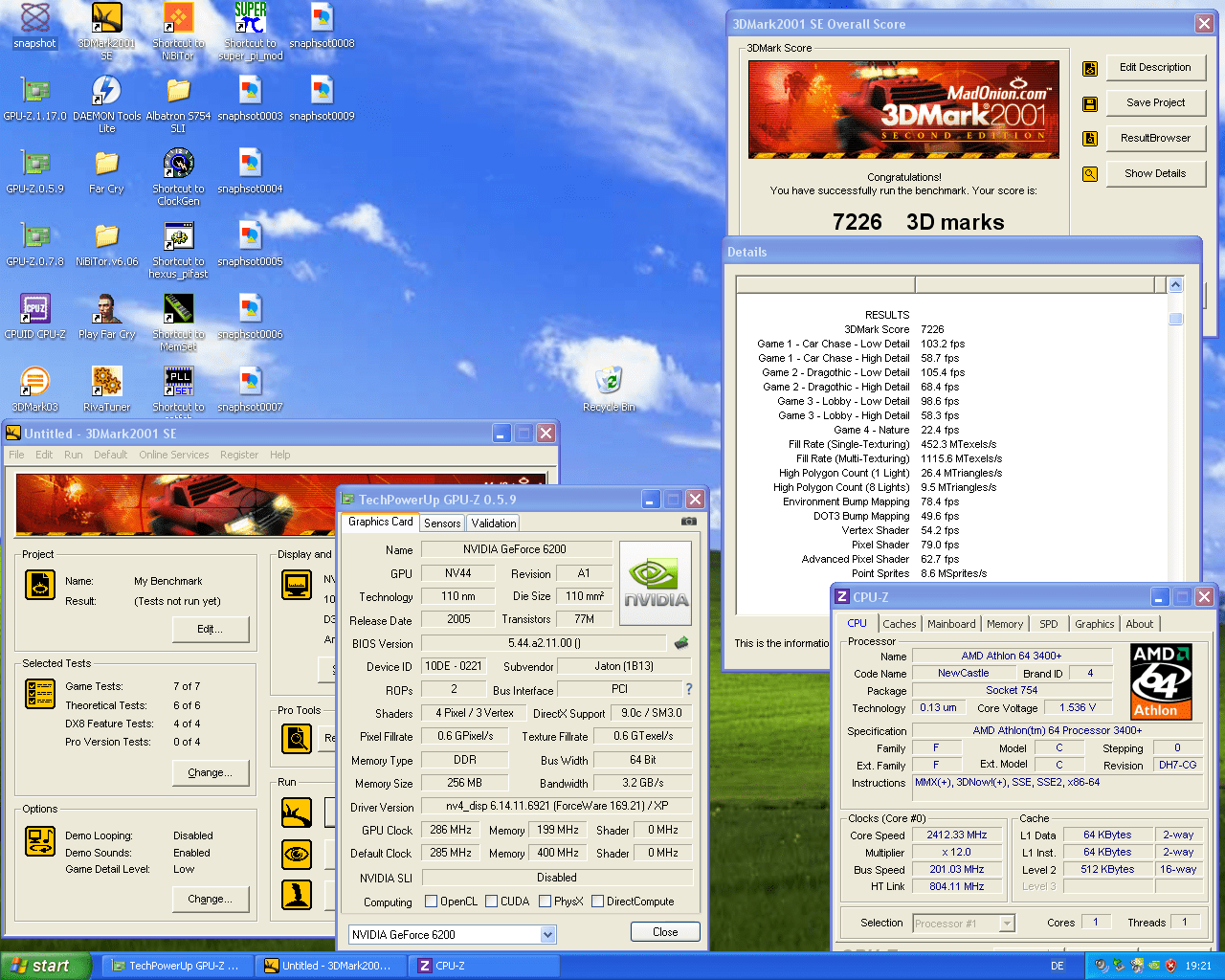Launch RivaTuner desktop icon
Image resolution: width=1225 pixels, height=980 pixels.
[x=106, y=390]
